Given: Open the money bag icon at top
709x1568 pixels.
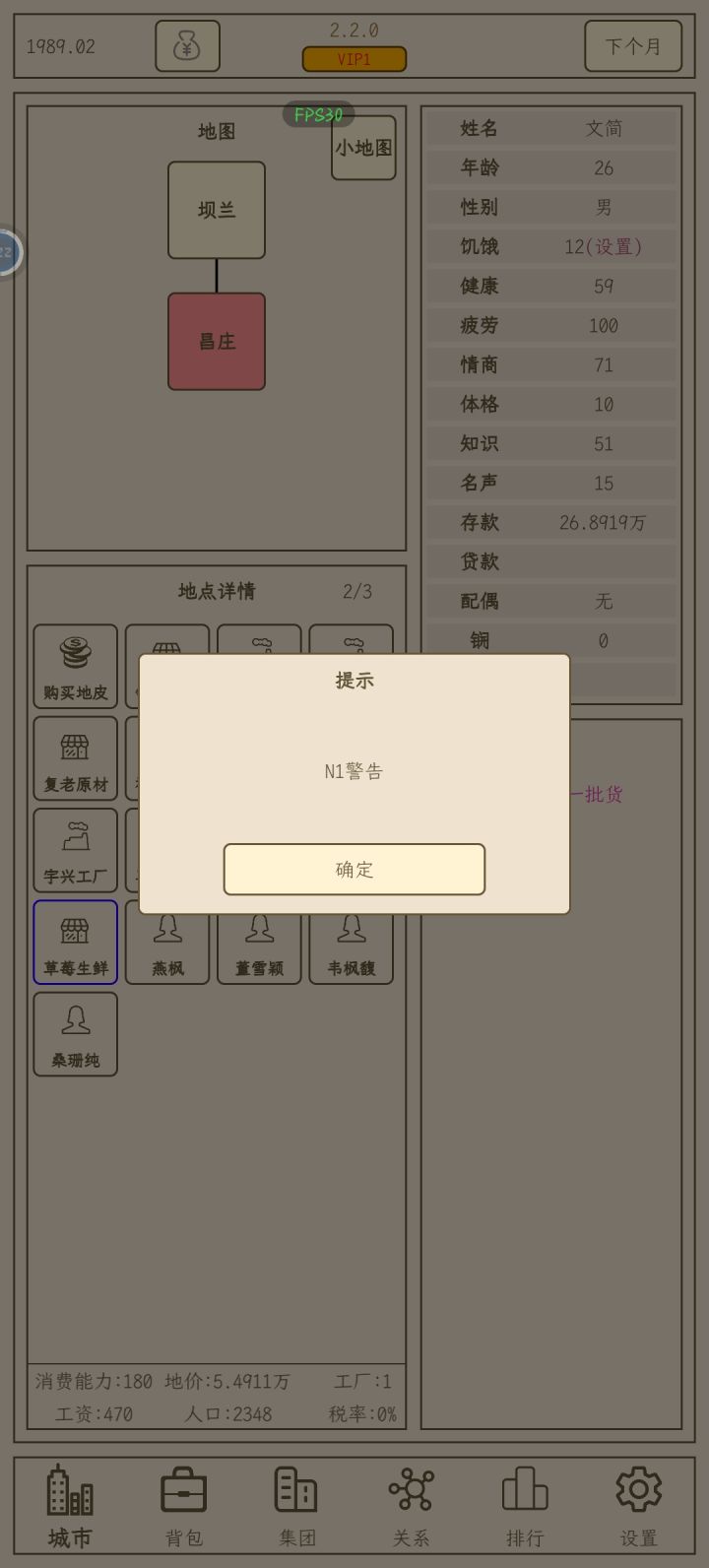Looking at the screenshot, I should click(187, 46).
